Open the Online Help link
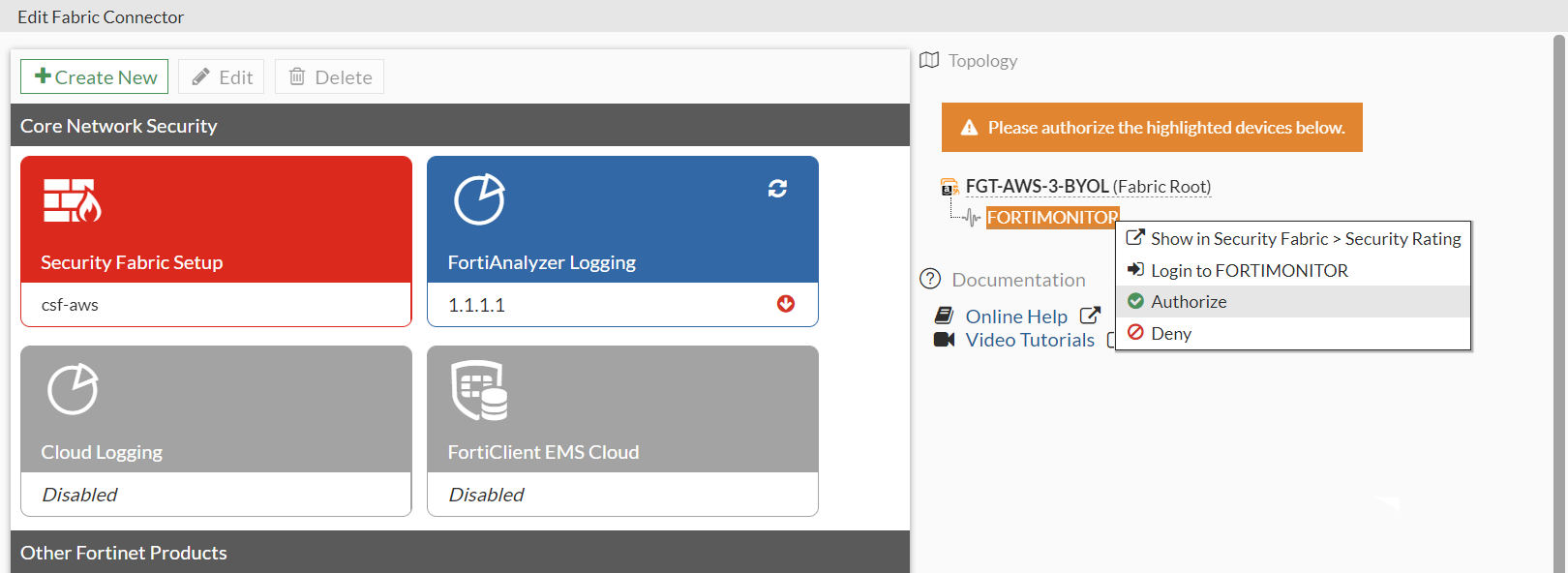 [1016, 317]
